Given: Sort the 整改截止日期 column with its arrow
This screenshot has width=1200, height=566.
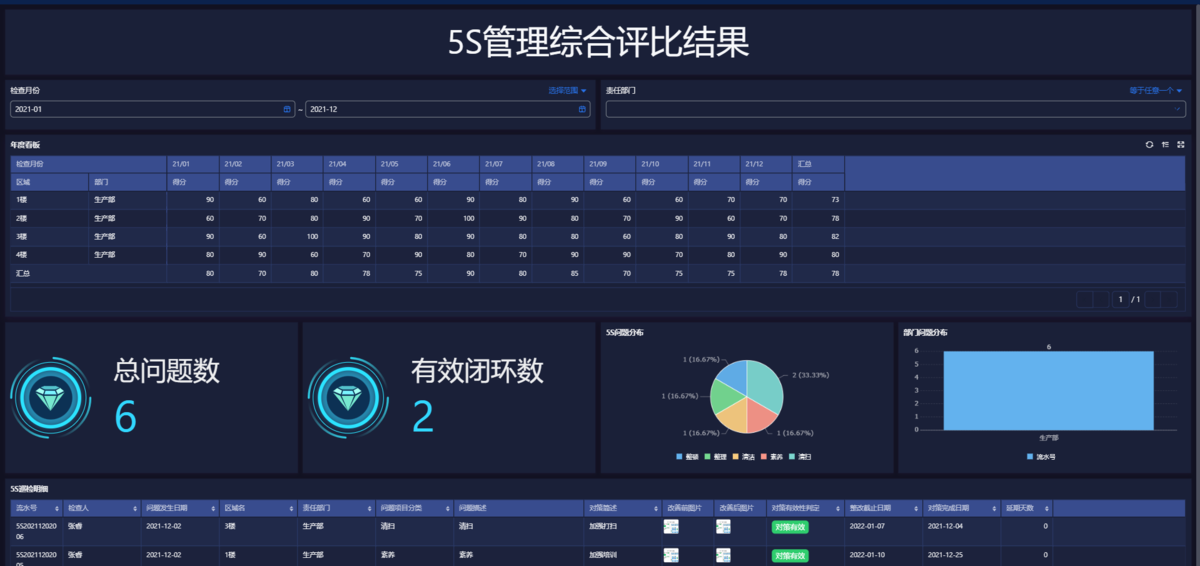Looking at the screenshot, I should tap(916, 508).
